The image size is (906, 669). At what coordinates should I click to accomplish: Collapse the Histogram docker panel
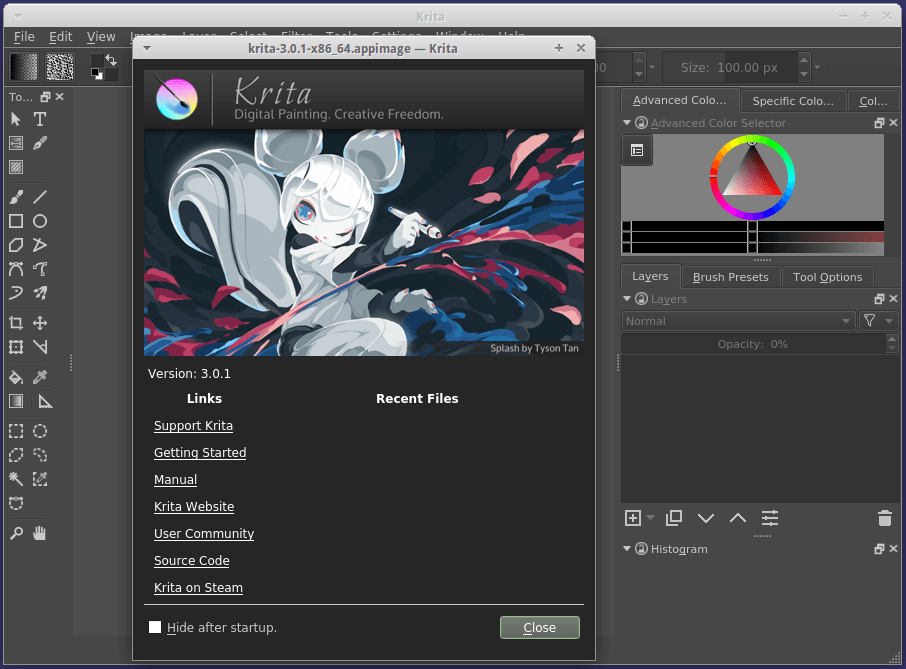point(627,549)
